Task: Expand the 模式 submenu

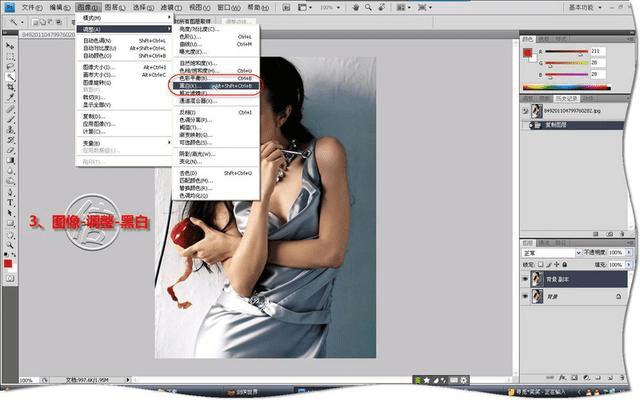Action: tap(124, 18)
